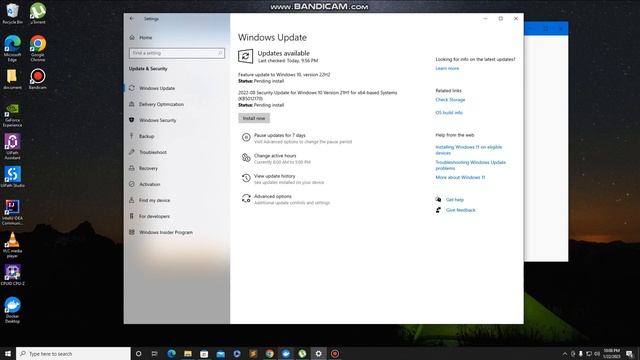The image size is (640, 360).
Task: Open Troubleshooting Windows Update problems link
Action: [x=470, y=165]
